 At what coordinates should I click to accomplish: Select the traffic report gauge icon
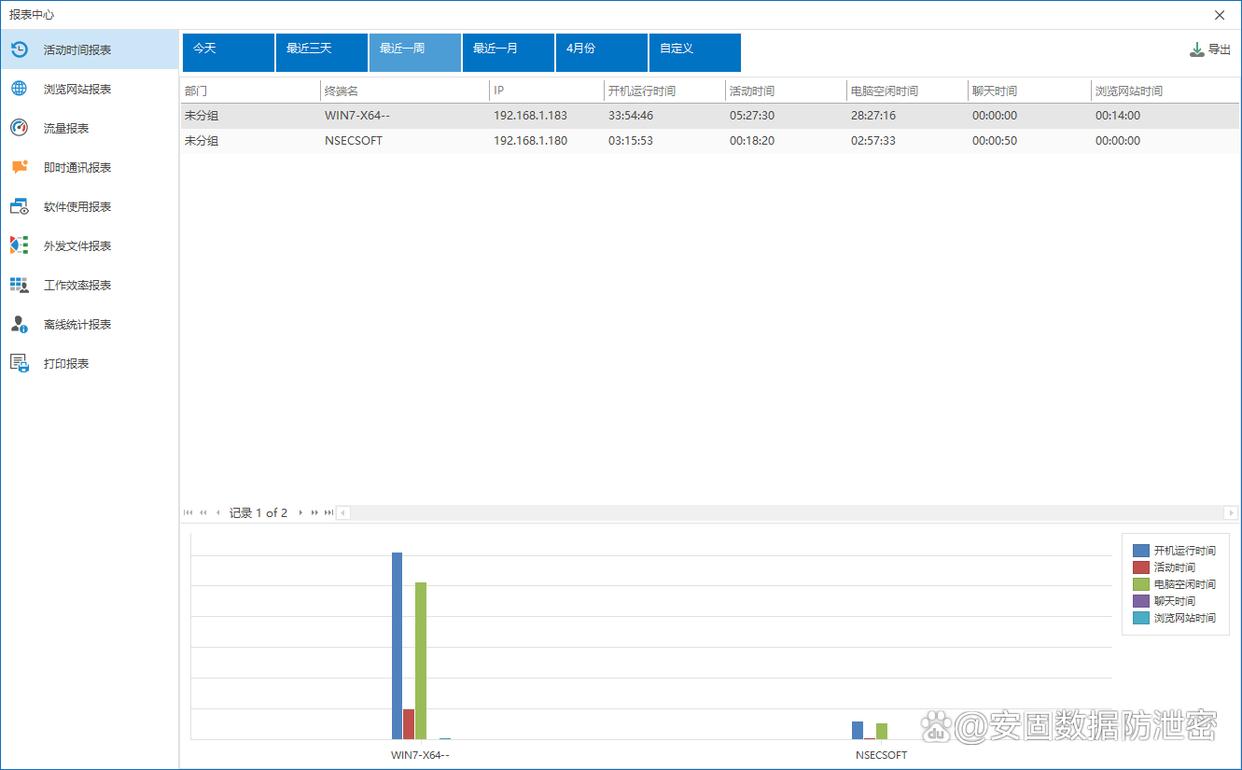pos(19,128)
